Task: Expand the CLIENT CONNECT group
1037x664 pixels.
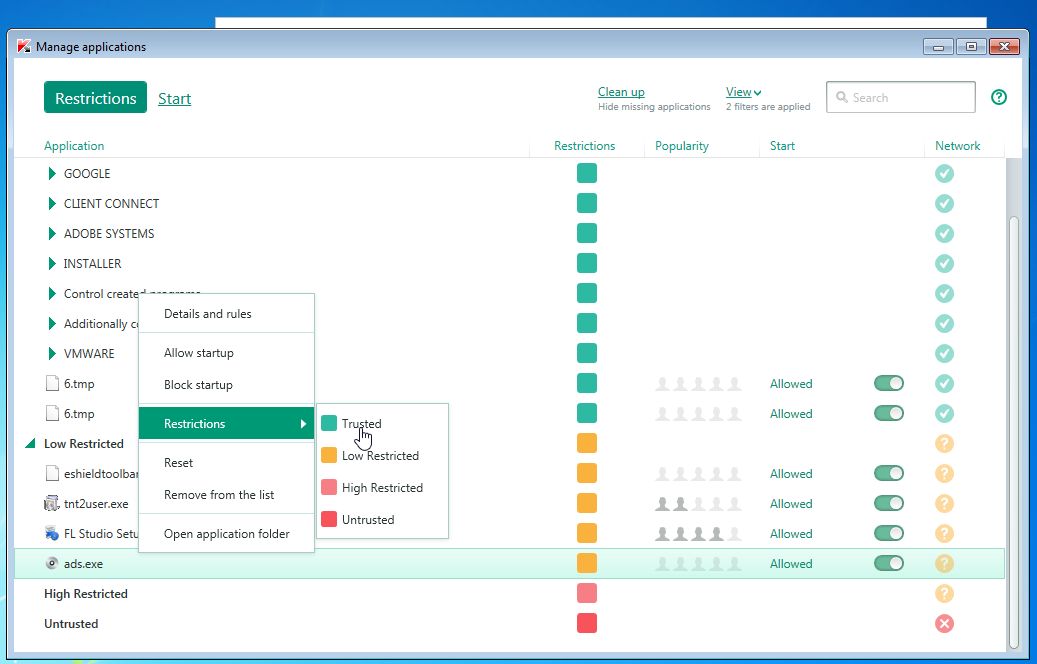Action: pos(52,204)
